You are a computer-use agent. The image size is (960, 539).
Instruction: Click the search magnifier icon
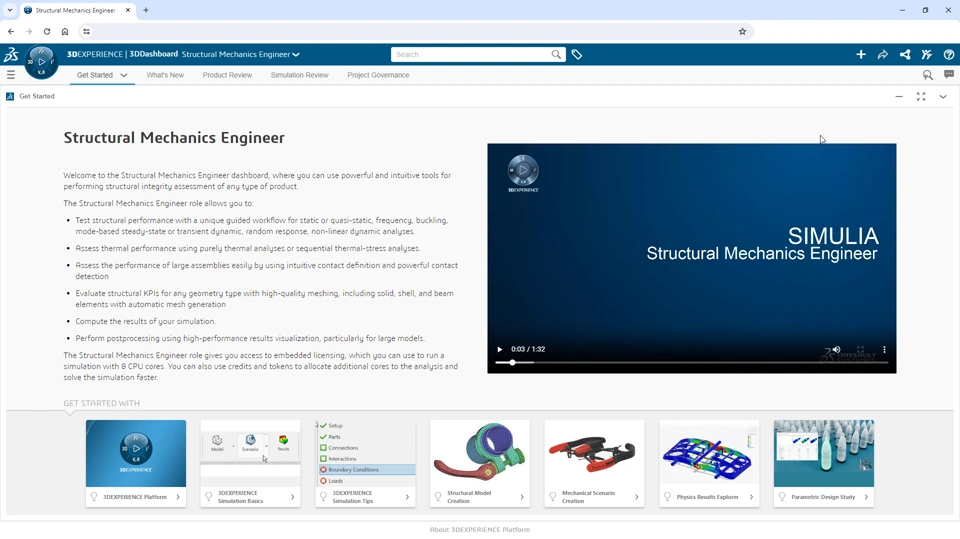point(556,55)
